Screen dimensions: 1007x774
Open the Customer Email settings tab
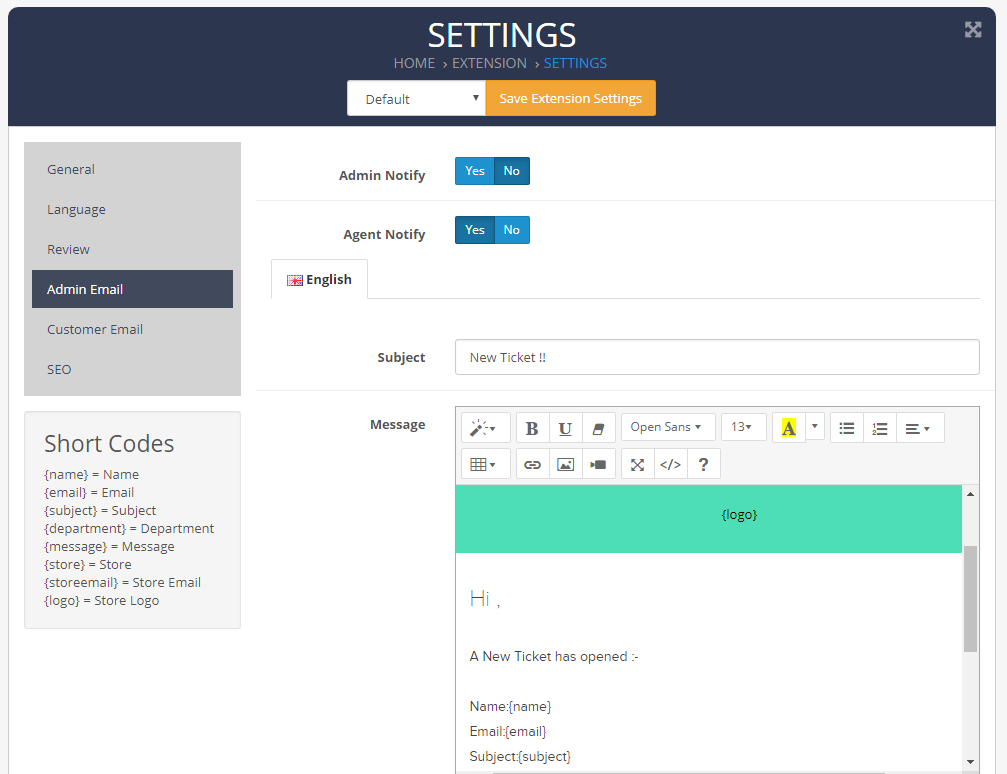[x=95, y=329]
